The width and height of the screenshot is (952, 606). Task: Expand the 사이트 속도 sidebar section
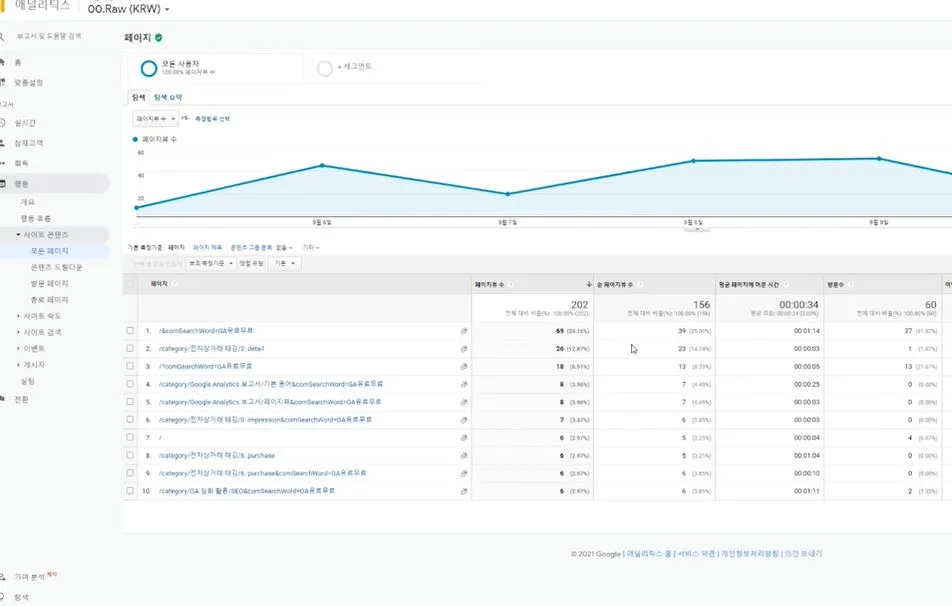pos(18,316)
